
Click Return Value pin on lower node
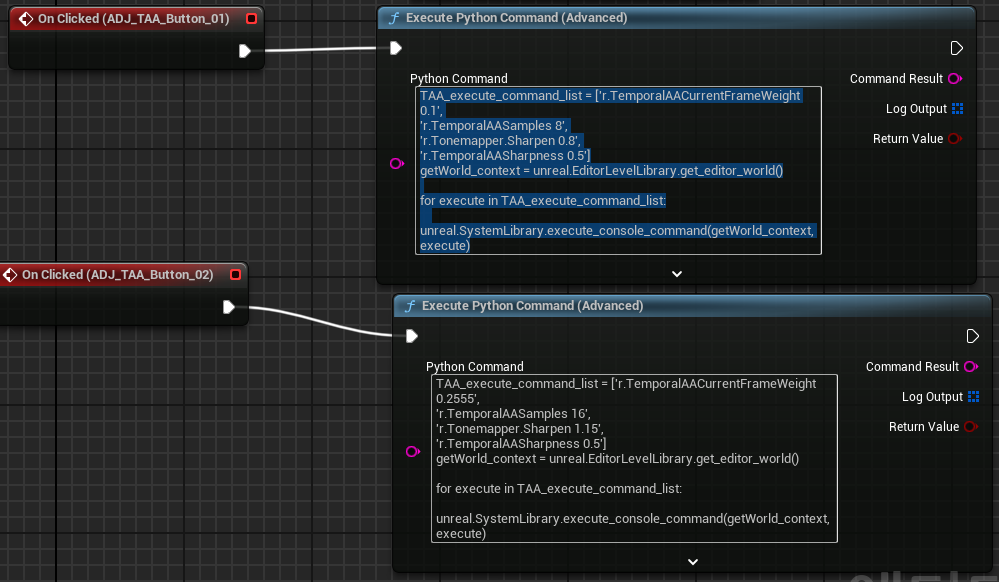[971, 426]
